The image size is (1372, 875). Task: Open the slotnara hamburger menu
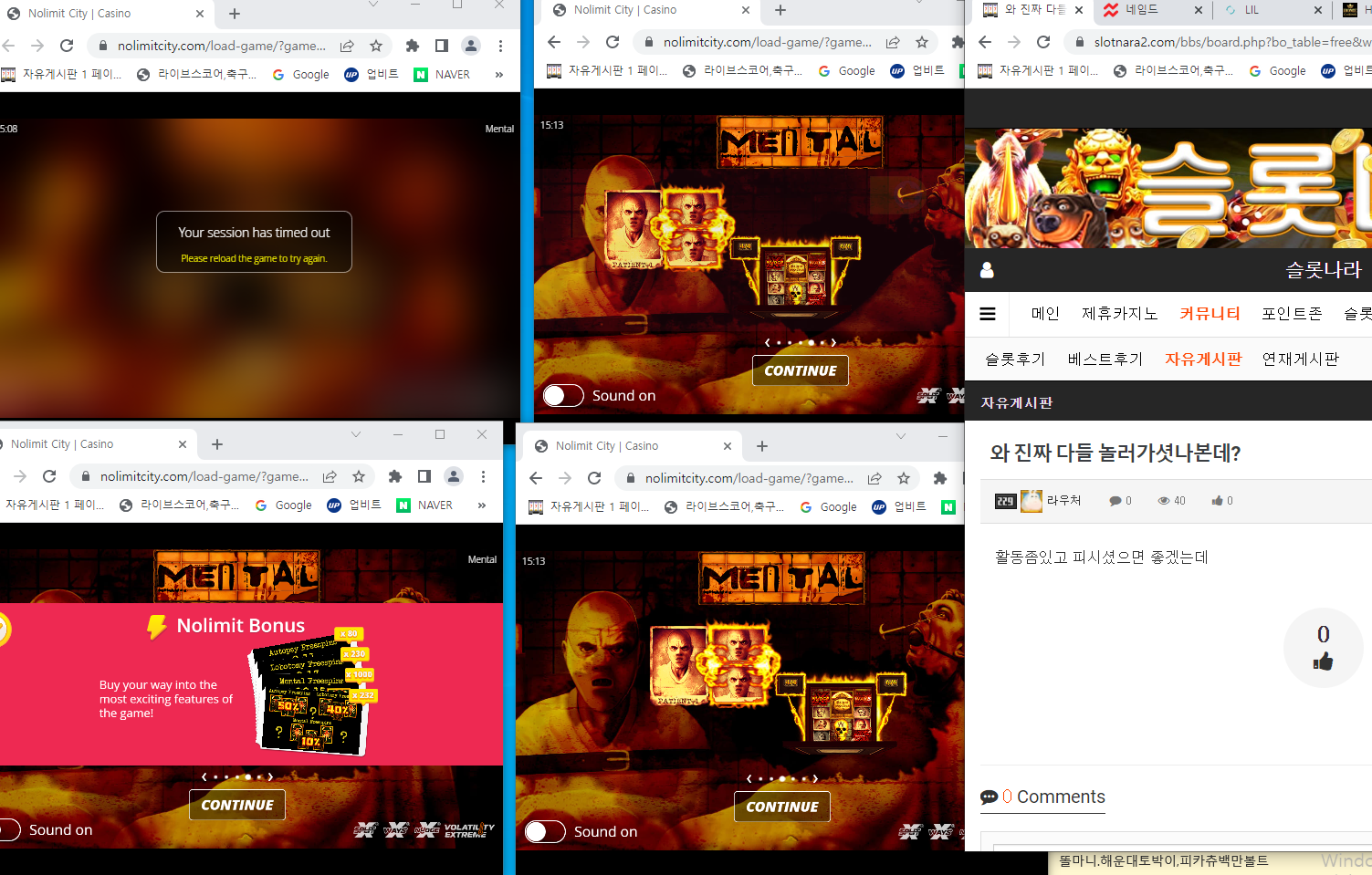(988, 314)
